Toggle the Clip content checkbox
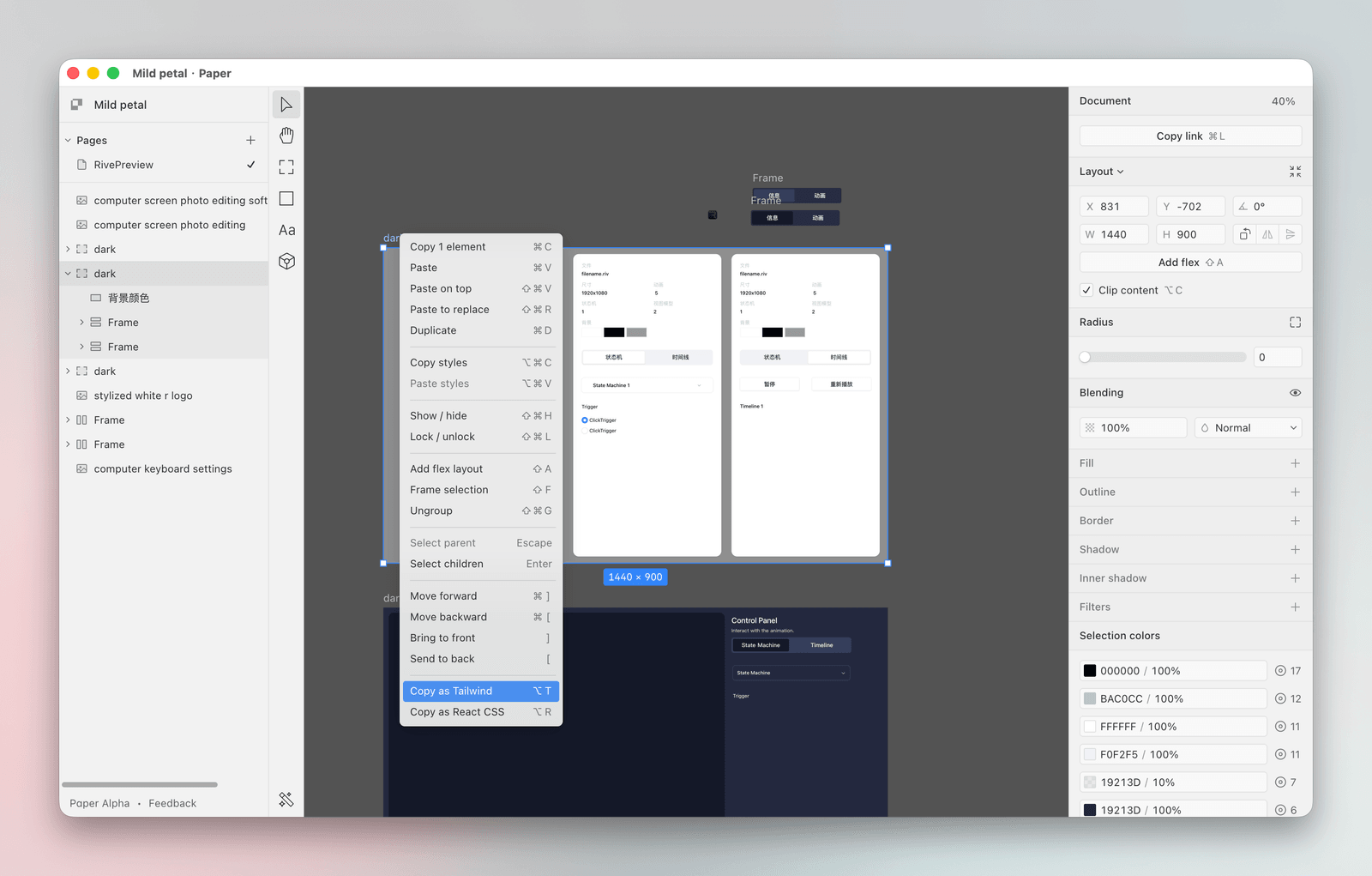 (x=1086, y=290)
